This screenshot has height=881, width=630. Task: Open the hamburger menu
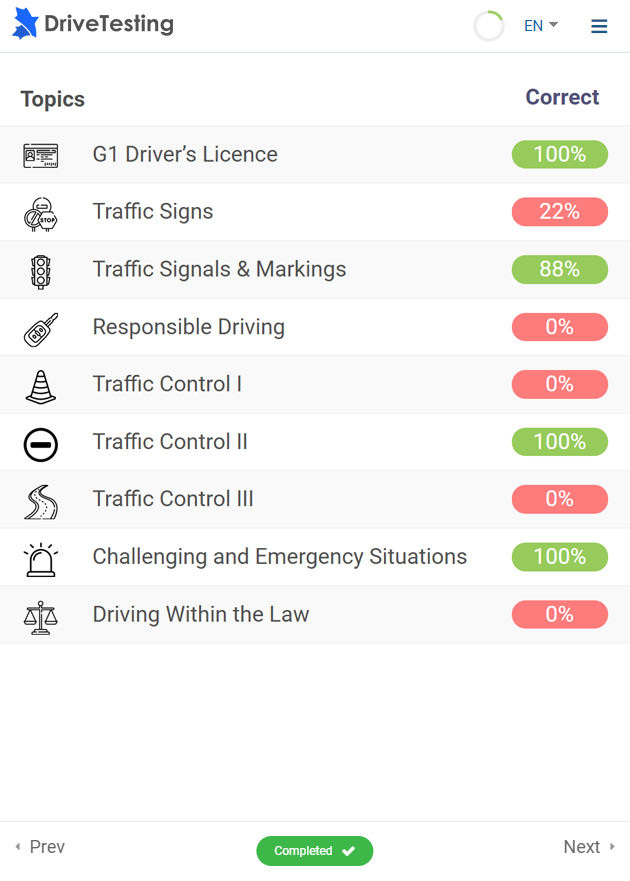tap(599, 26)
